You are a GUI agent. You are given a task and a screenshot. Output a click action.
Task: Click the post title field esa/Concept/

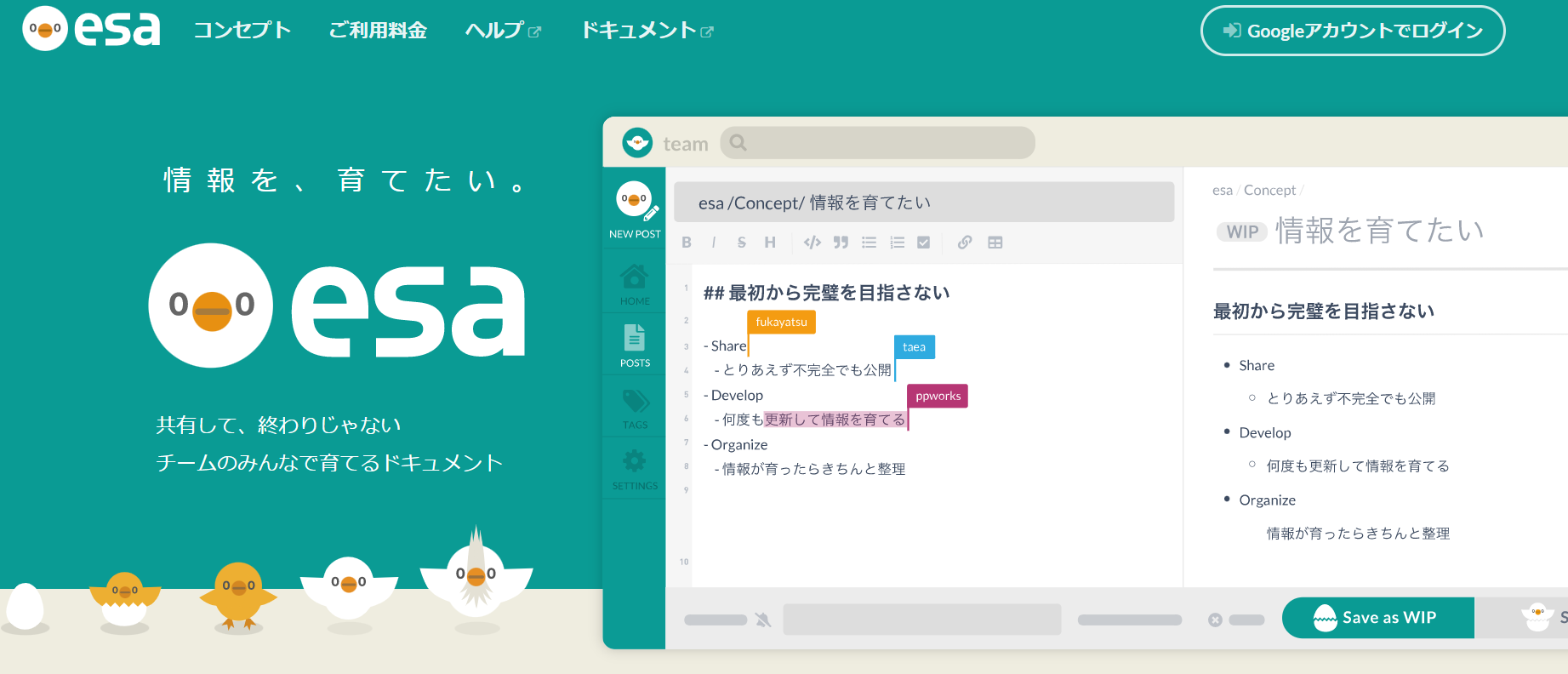[x=924, y=203]
